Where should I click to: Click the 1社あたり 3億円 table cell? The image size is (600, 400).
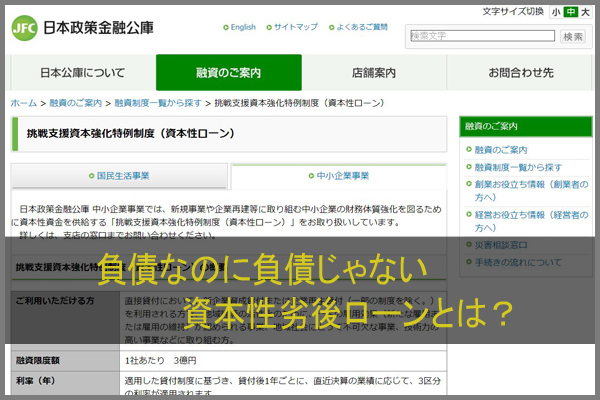coord(283,361)
